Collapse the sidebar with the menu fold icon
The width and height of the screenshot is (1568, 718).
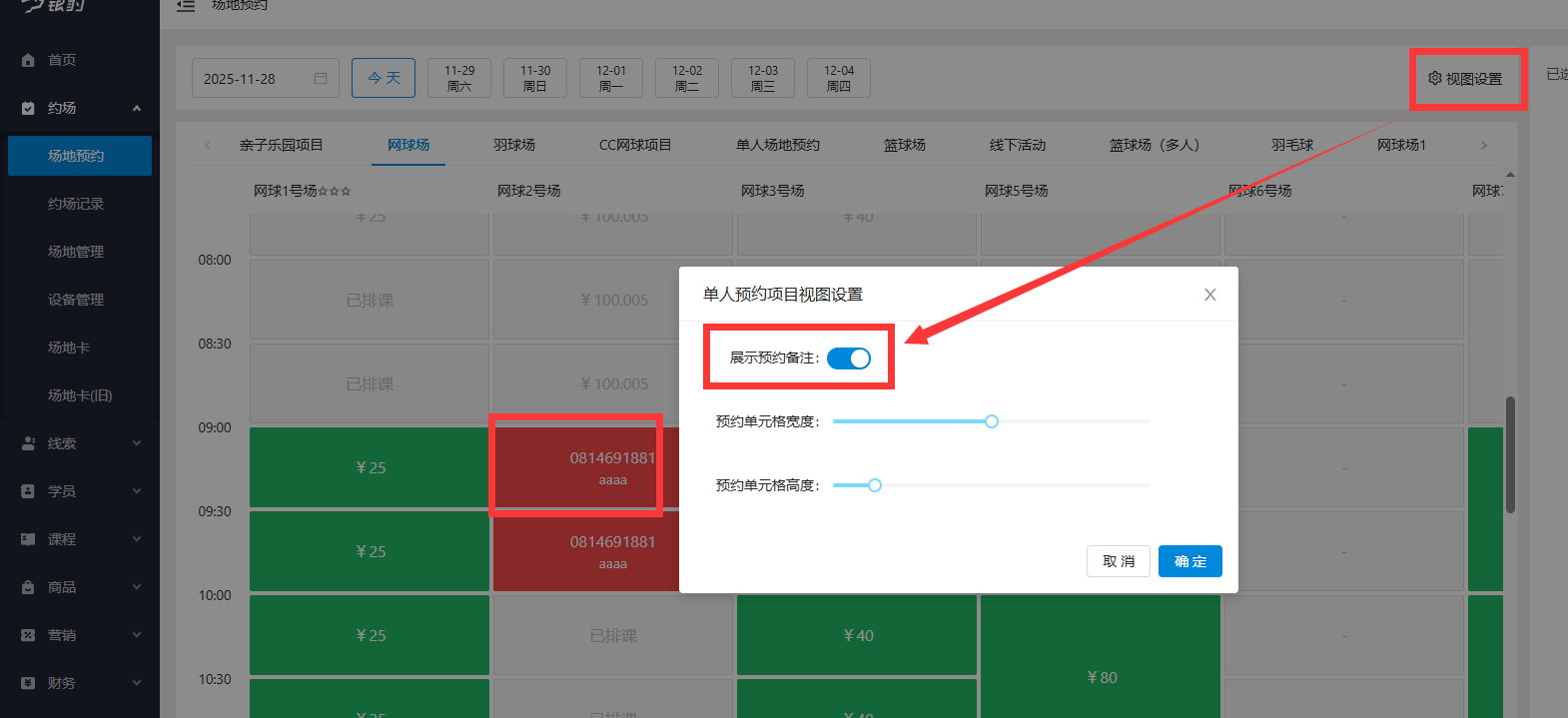point(186,6)
